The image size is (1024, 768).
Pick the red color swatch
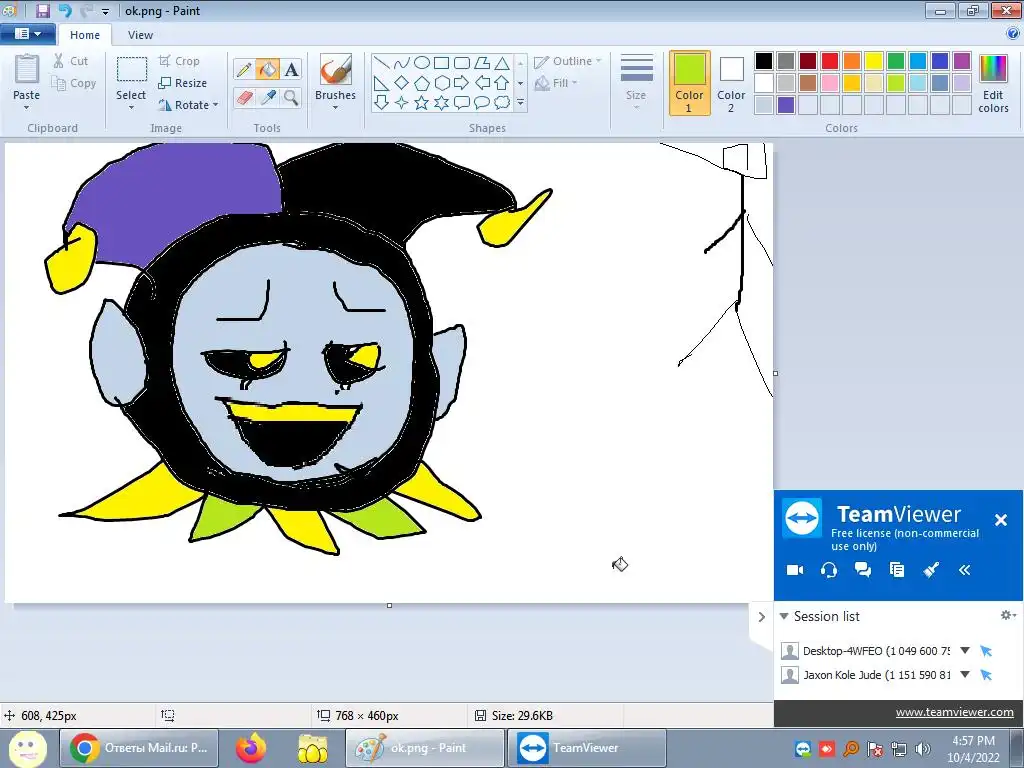click(829, 61)
